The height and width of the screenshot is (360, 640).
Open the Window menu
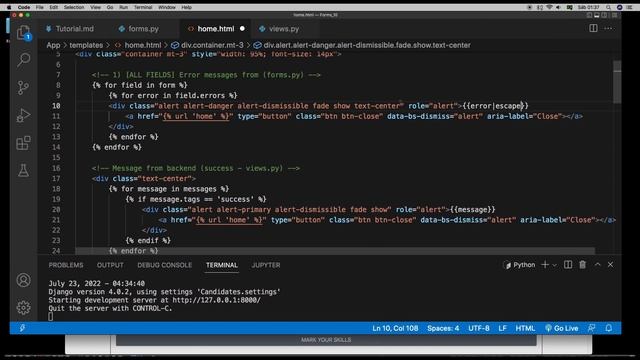point(167,7)
